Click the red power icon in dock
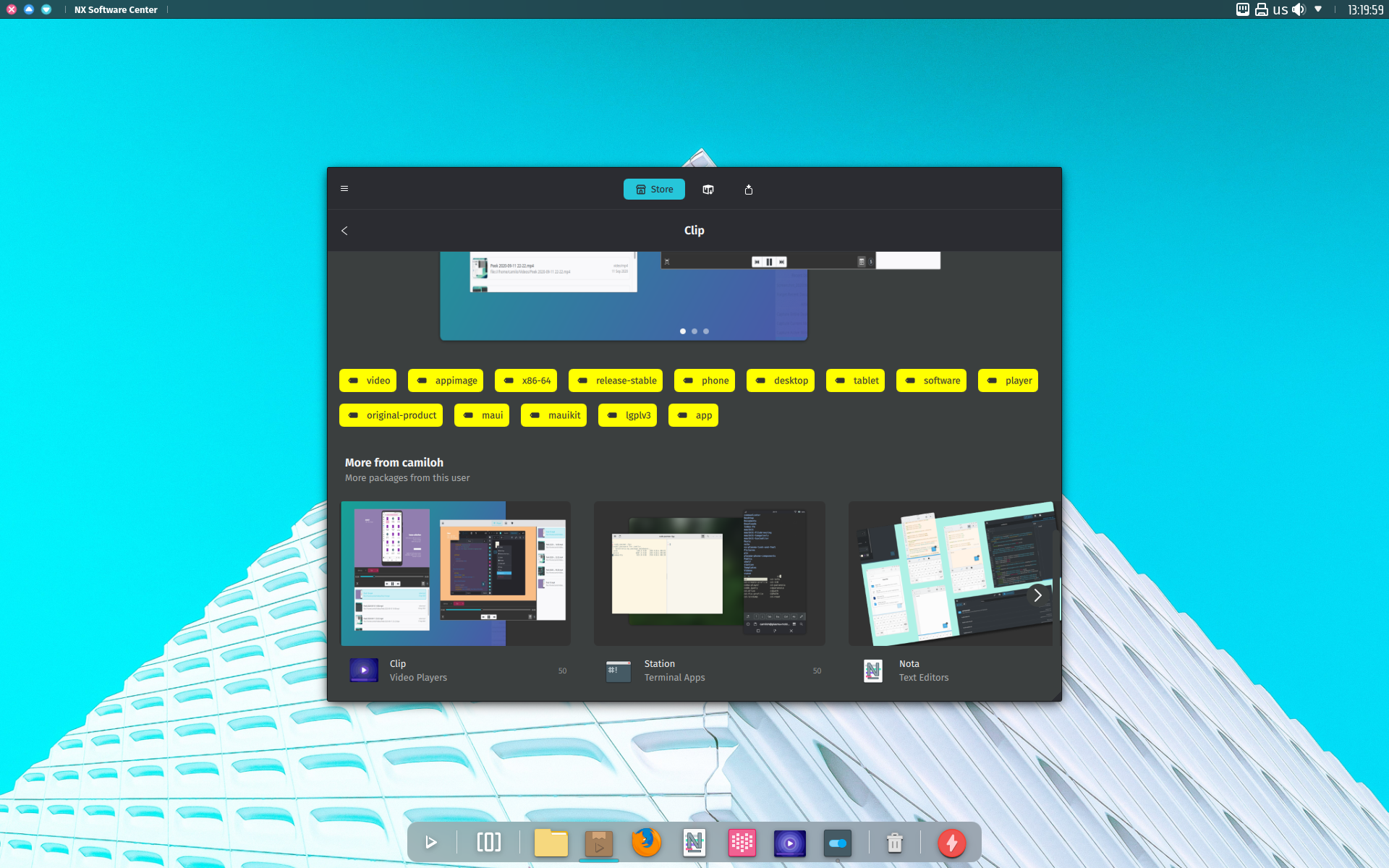Image resolution: width=1389 pixels, height=868 pixels. [952, 843]
